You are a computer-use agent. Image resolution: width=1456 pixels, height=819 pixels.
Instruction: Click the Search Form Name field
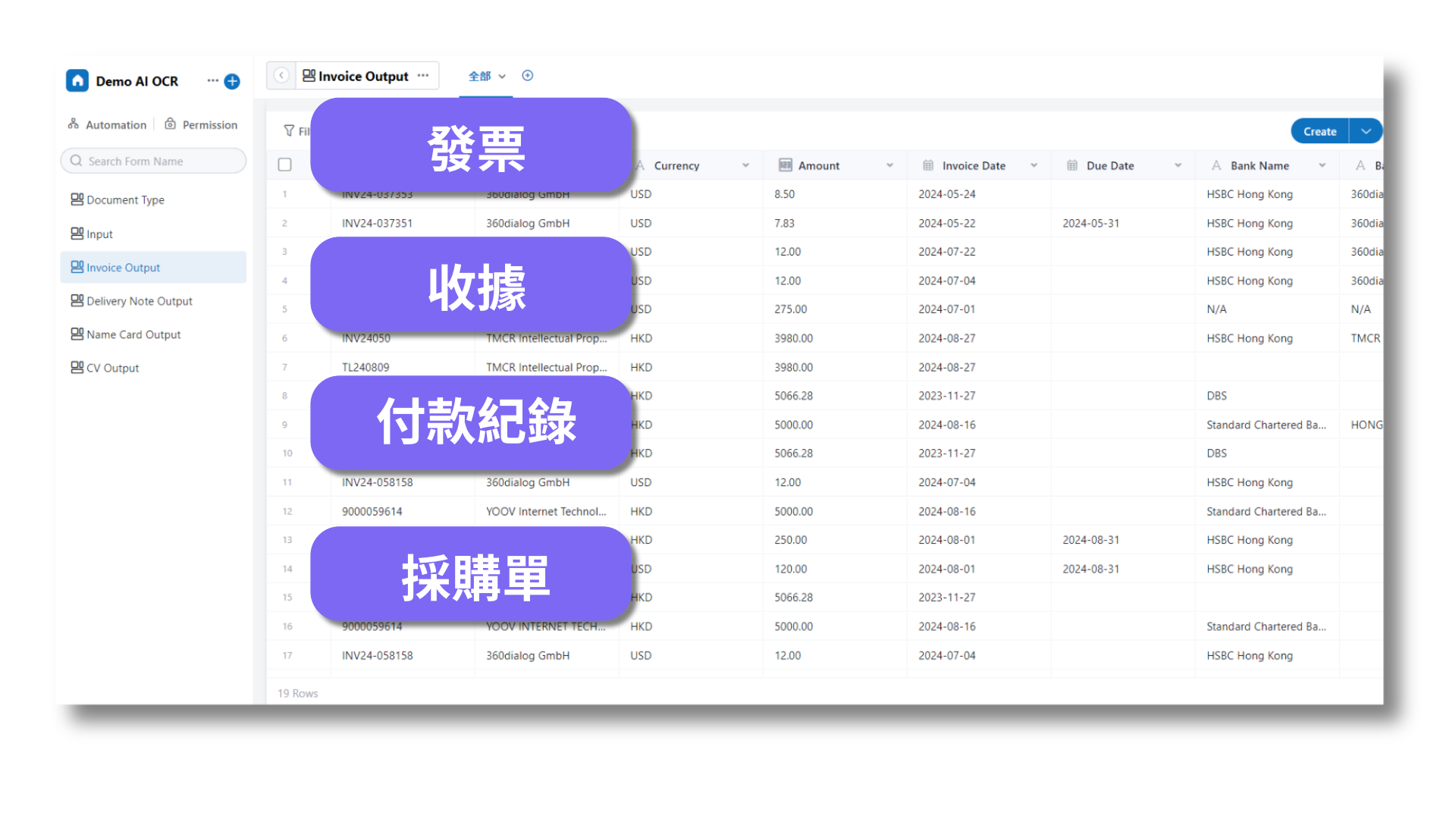153,161
